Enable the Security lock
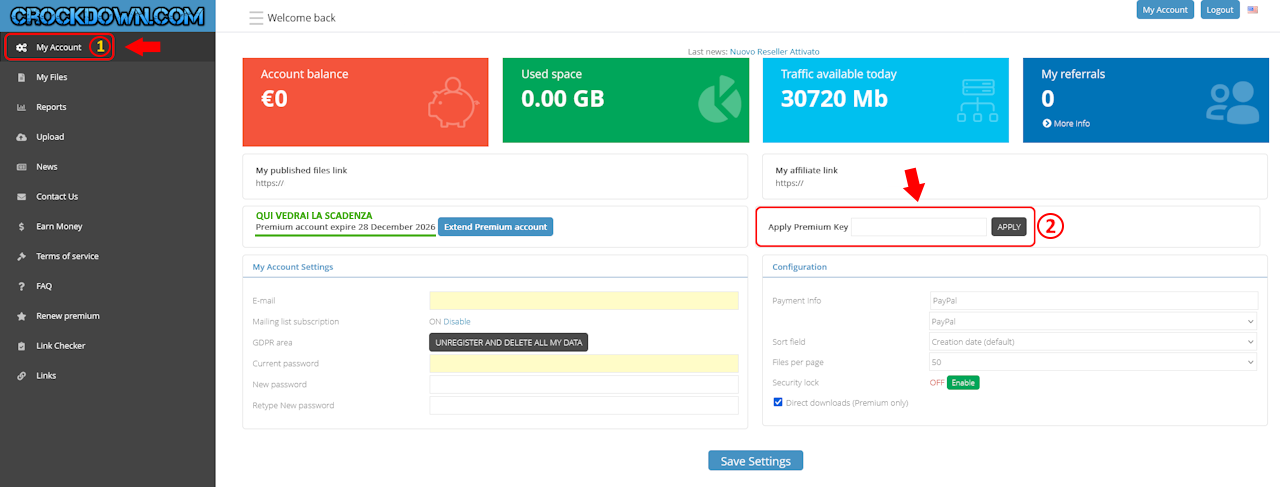This screenshot has height=487, width=1280. pyautogui.click(x=963, y=383)
